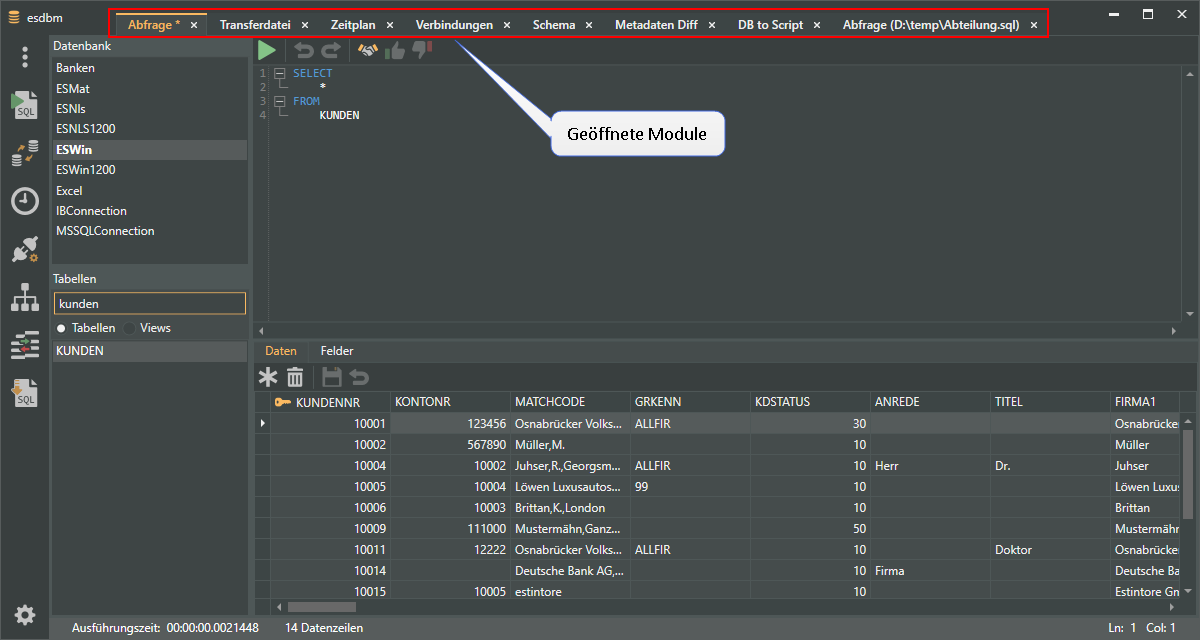Screen dimensions: 1200x640
Task: Redo the query edit
Action: 331,50
